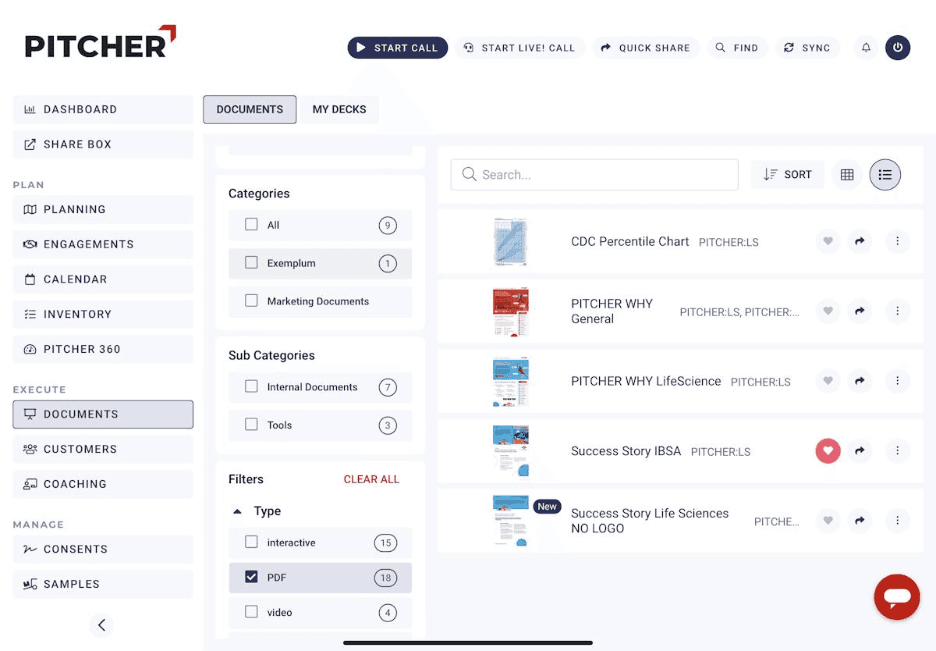Switch to grid view icon

846,175
